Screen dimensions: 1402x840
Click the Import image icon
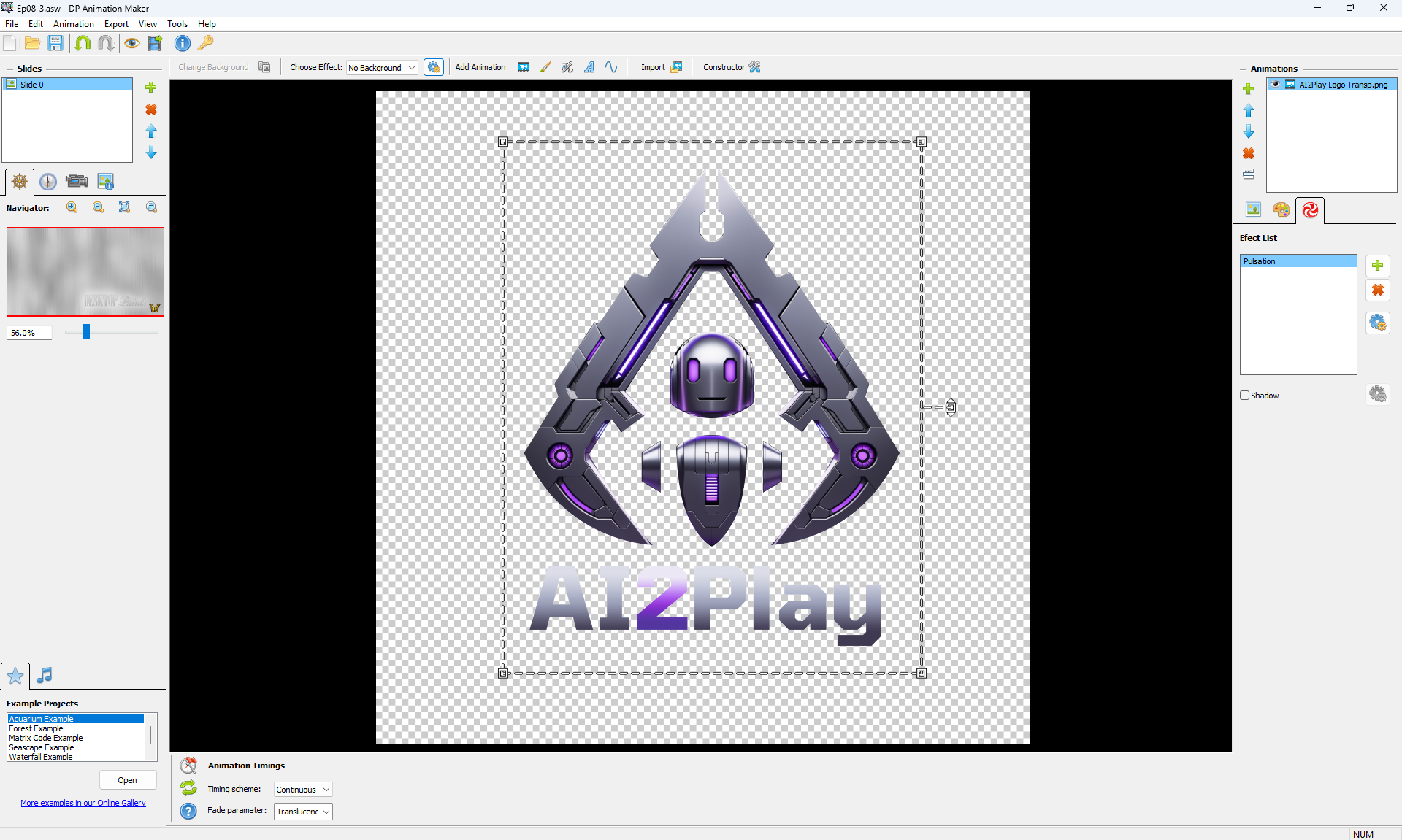click(x=676, y=67)
